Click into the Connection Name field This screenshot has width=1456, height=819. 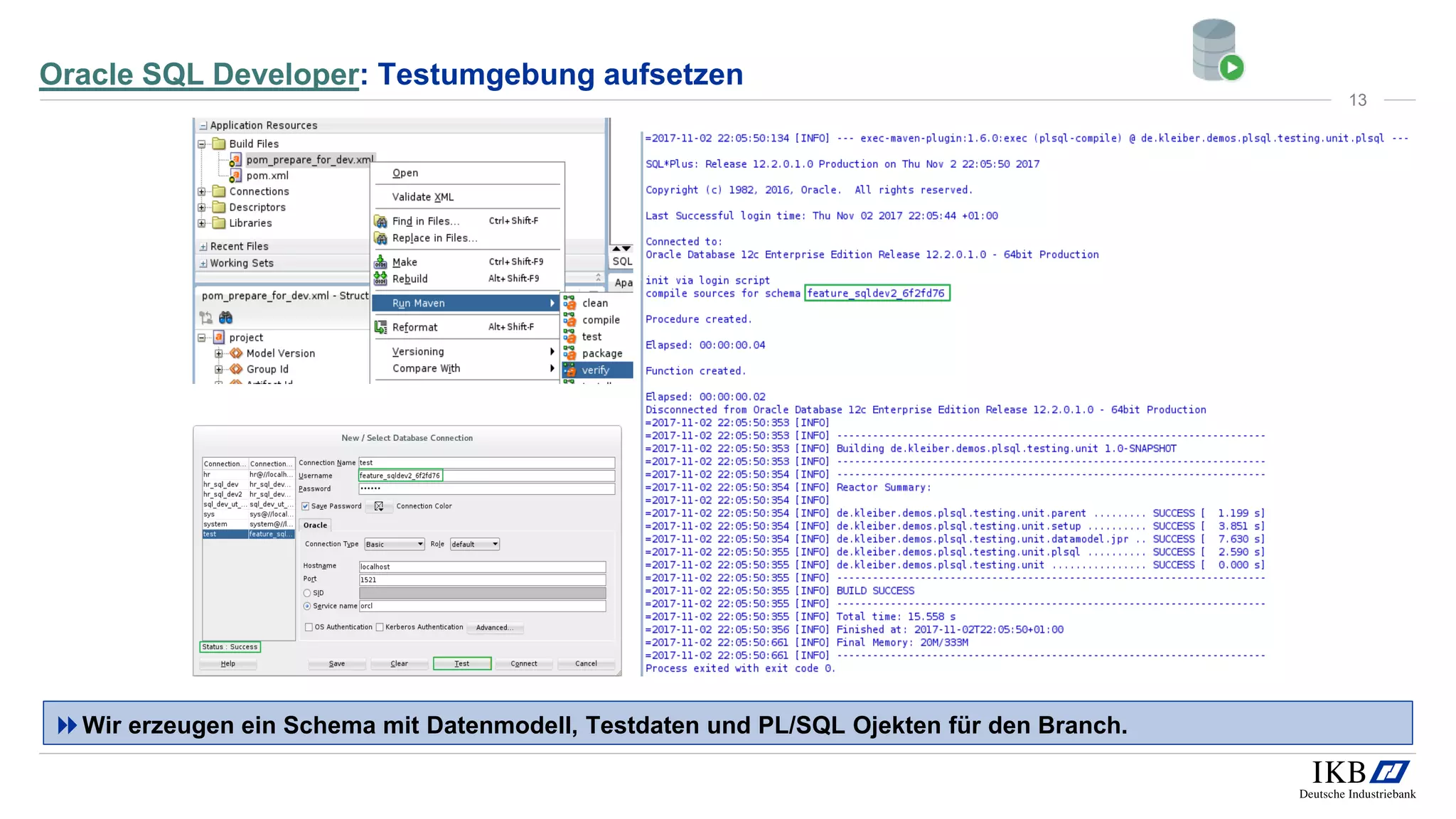(x=487, y=463)
